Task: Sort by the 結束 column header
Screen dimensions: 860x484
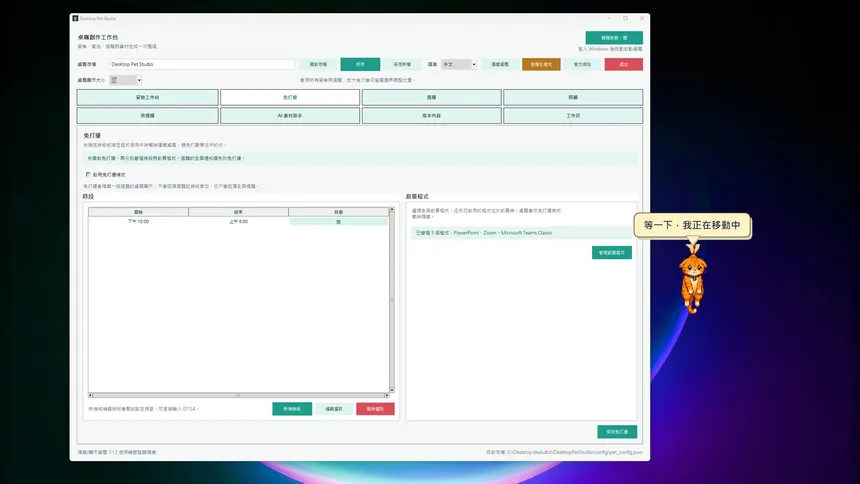Action: [238, 212]
